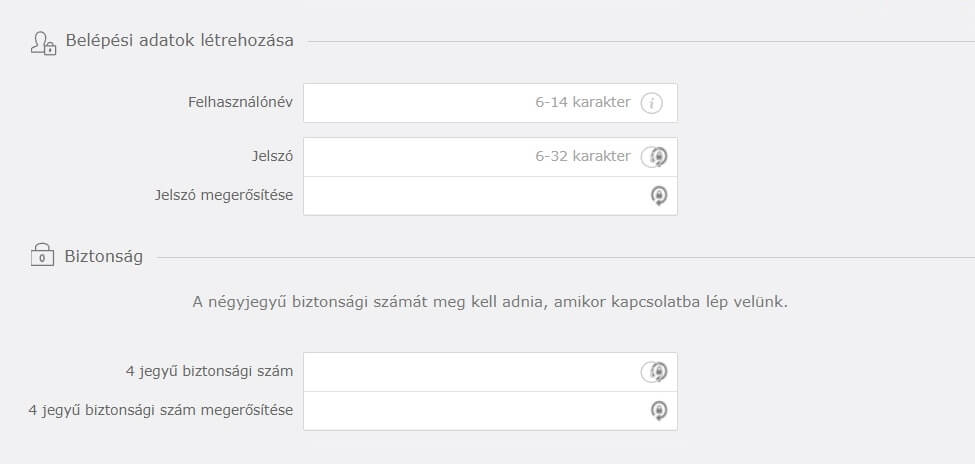Click the Belépési adatok létrehozása heading
975x465 pixels.
coord(180,41)
